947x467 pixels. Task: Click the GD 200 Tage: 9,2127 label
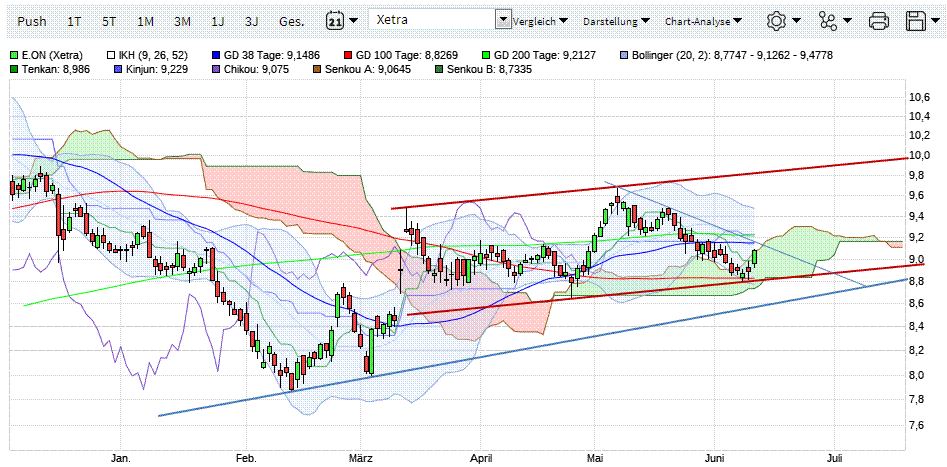(x=547, y=56)
